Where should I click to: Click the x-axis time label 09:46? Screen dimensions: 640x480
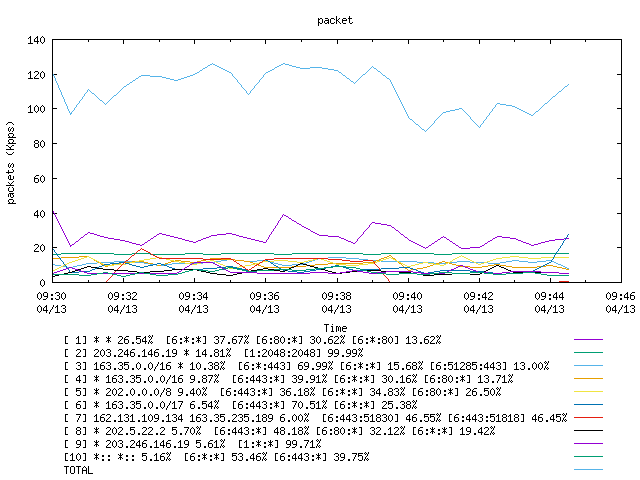[x=620, y=296]
